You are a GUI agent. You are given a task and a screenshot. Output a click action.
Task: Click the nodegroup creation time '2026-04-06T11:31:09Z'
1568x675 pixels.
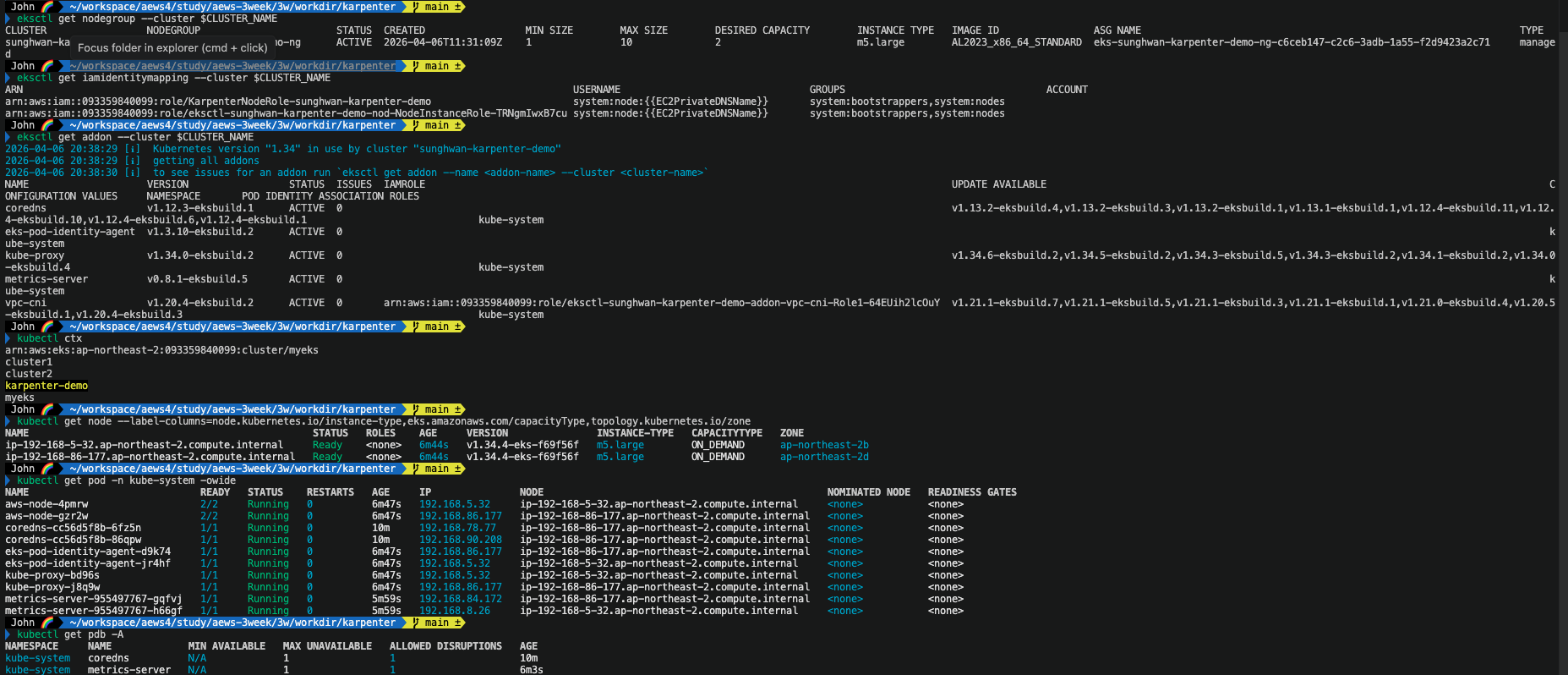(x=443, y=42)
